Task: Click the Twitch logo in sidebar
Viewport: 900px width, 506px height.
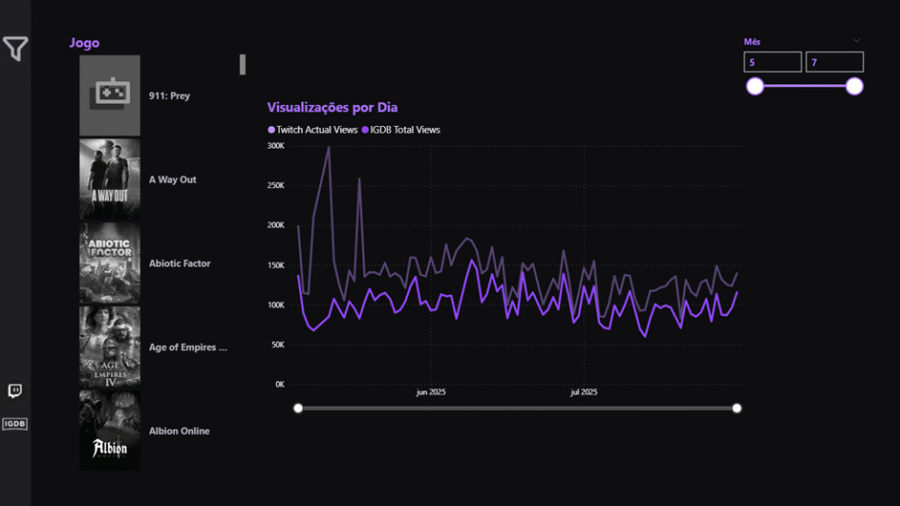Action: [14, 391]
